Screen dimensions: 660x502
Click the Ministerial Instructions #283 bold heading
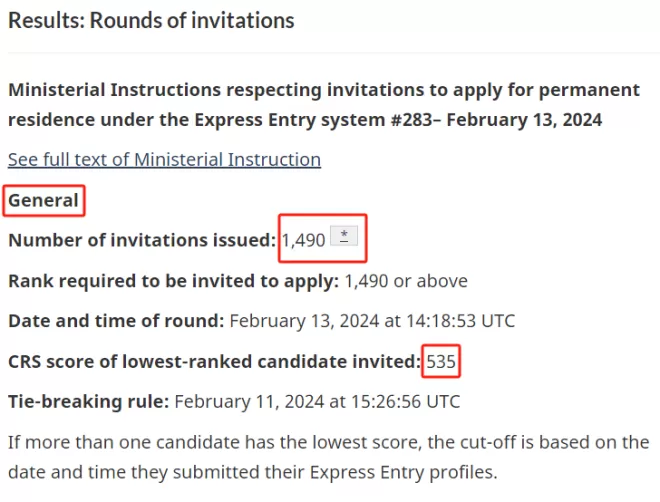[324, 105]
